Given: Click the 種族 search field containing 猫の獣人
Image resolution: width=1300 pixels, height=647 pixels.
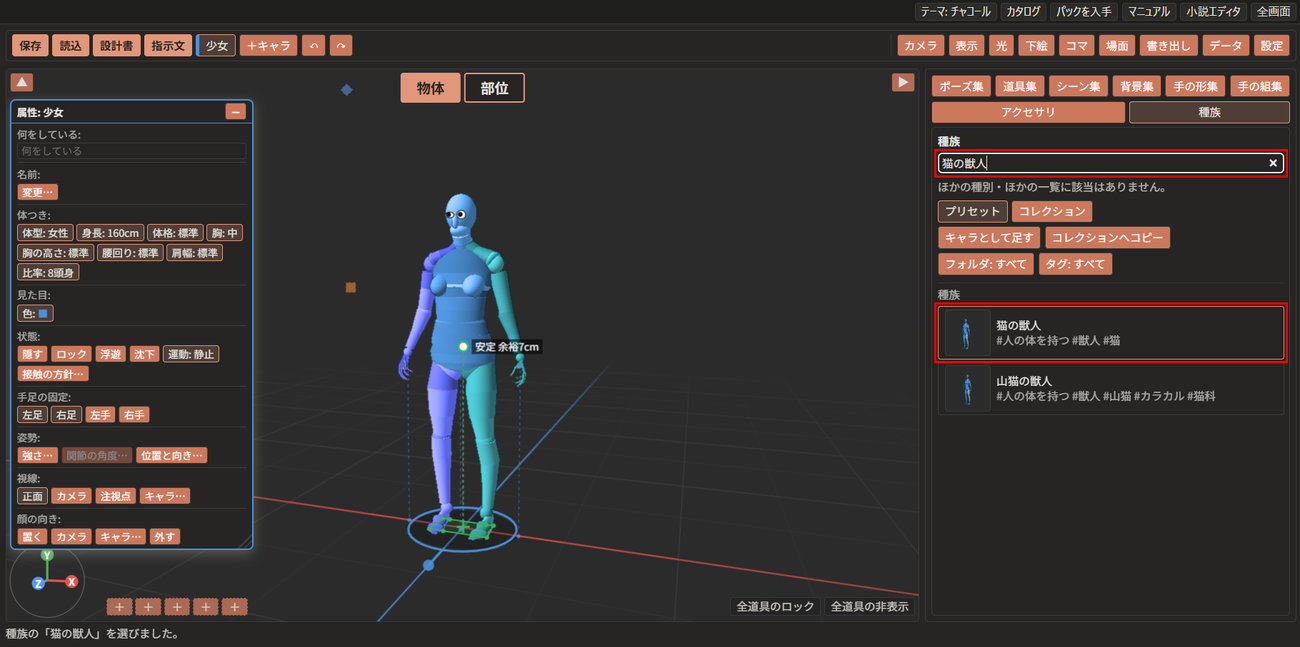Looking at the screenshot, I should pyautogui.click(x=1109, y=163).
